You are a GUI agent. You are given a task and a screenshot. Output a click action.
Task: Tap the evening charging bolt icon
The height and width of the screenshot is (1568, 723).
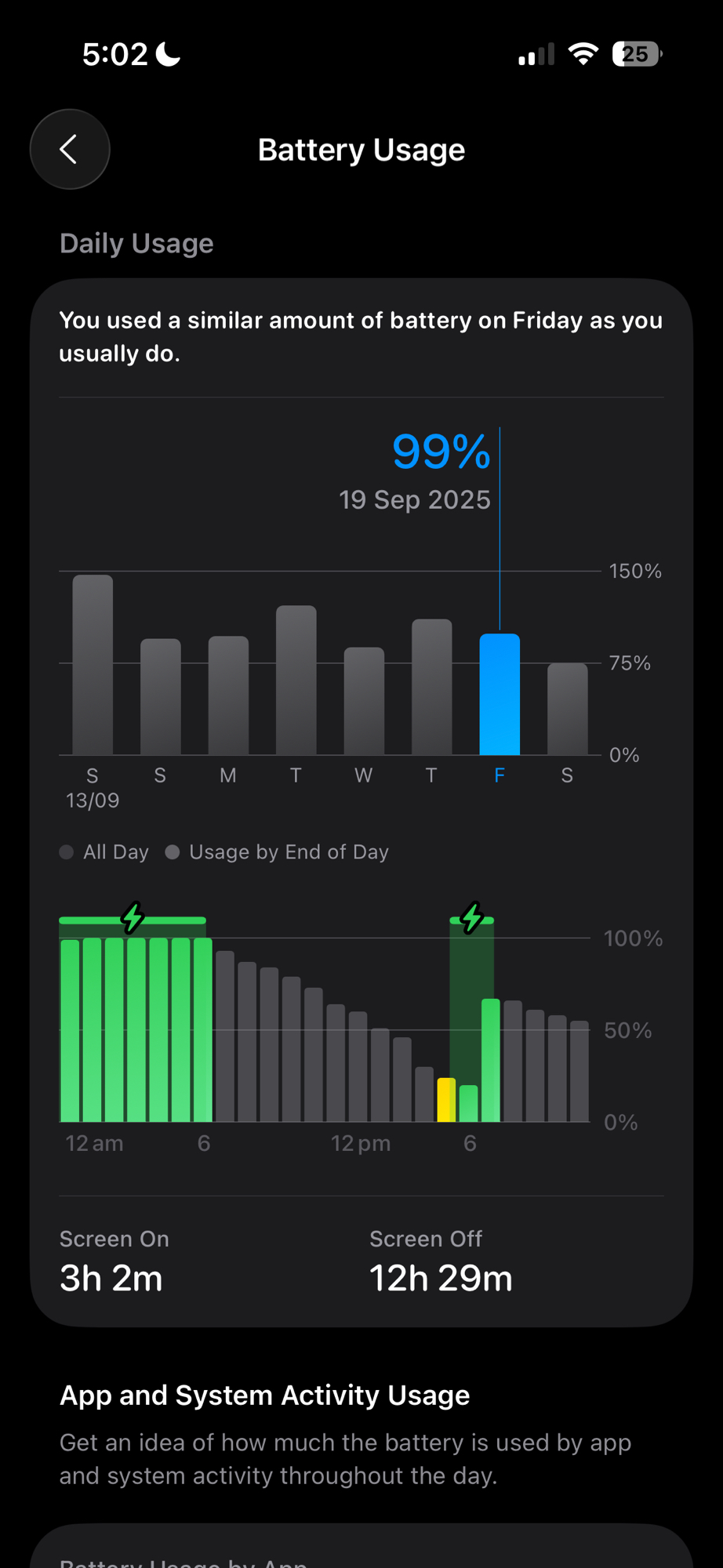(471, 918)
